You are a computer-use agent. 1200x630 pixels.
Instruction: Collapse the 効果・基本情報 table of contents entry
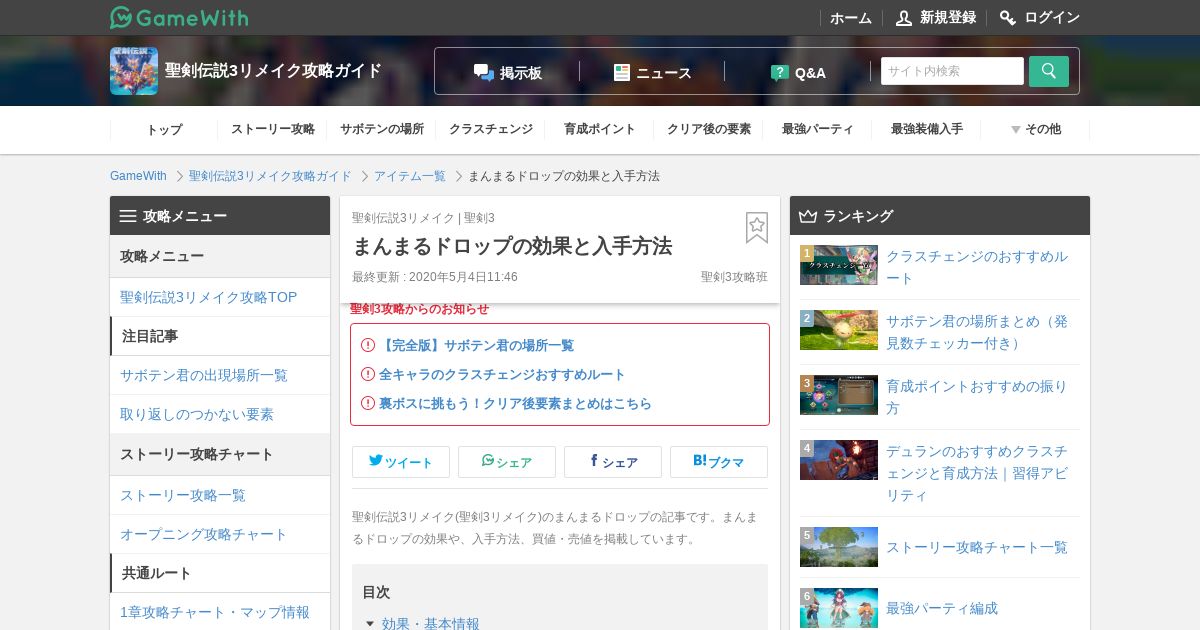370,624
